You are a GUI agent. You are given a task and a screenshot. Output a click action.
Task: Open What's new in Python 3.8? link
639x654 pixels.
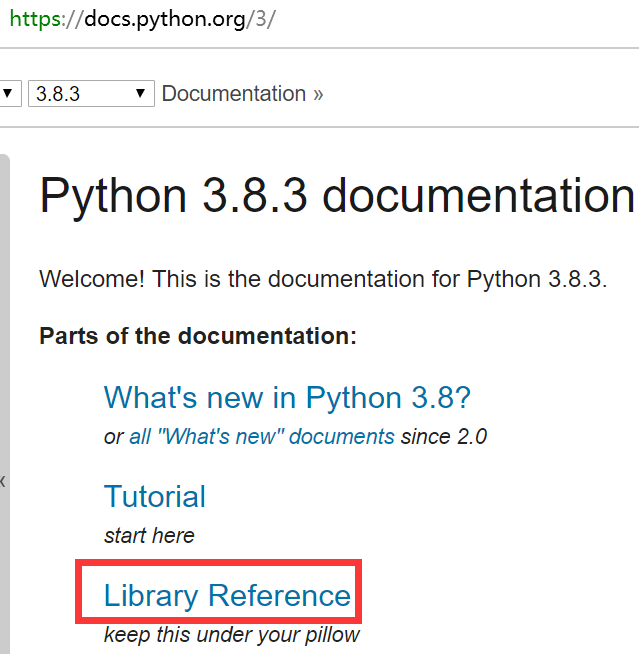point(287,397)
